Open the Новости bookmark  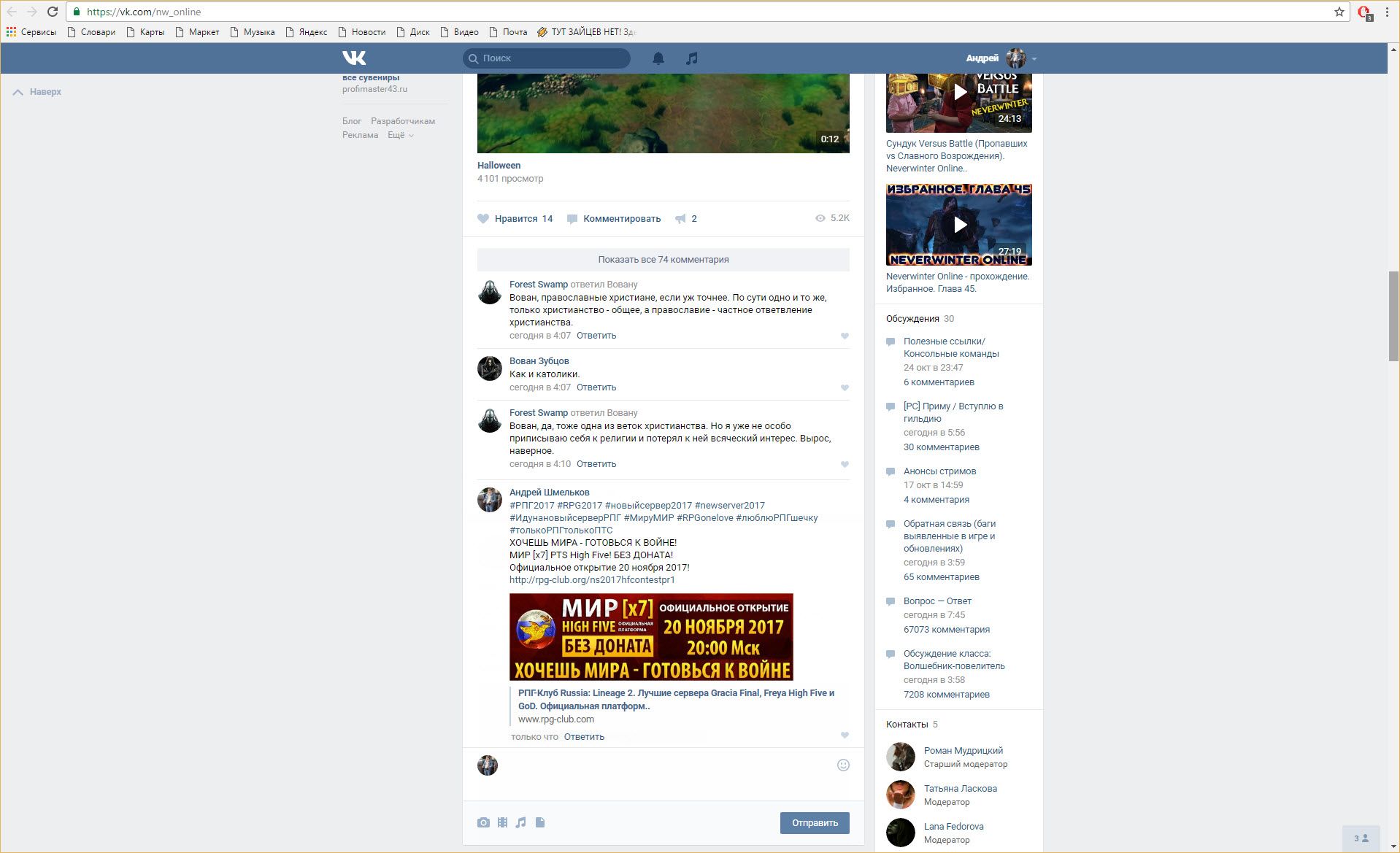[x=361, y=32]
